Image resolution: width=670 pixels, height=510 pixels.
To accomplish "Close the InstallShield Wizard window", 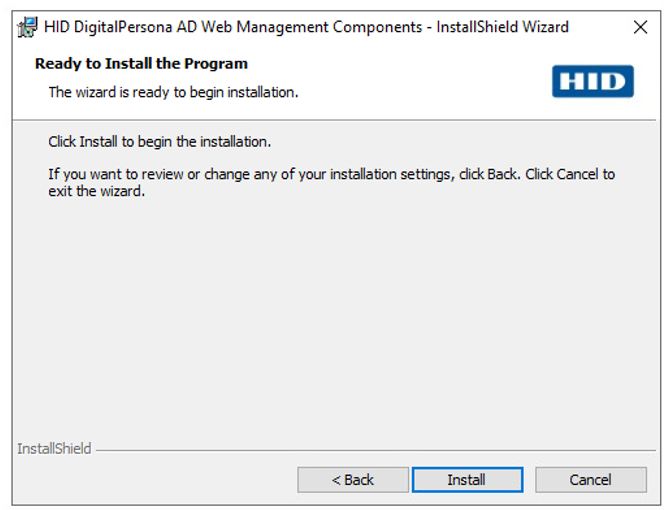I will click(640, 27).
